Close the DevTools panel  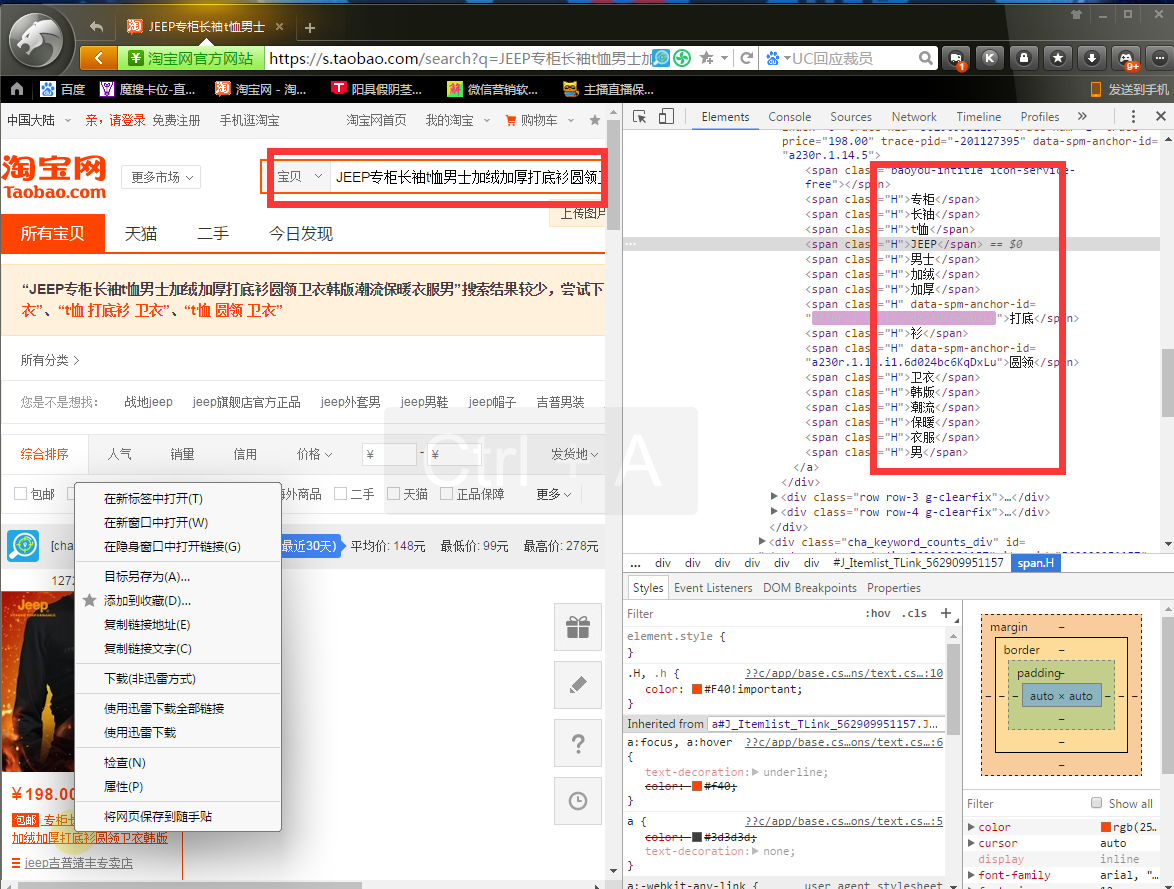1161,116
